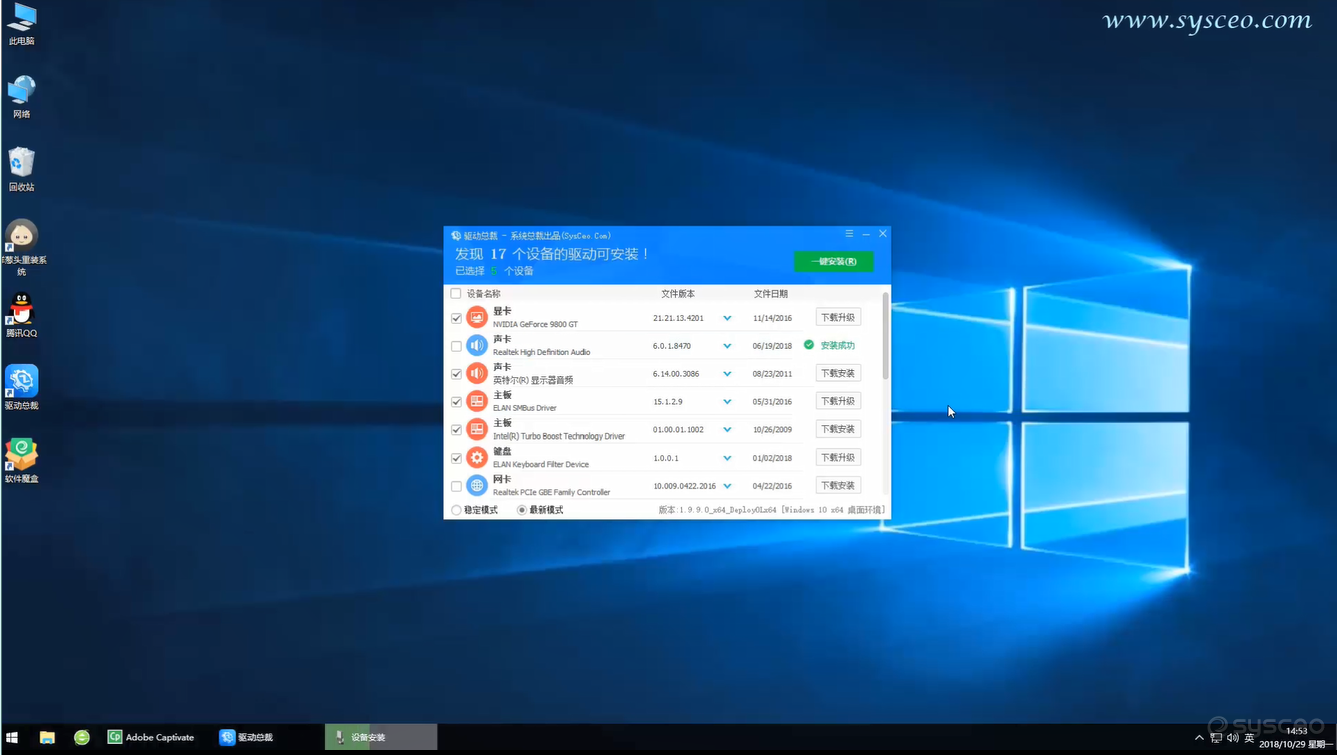The image size is (1337, 755).
Task: Click 下载安装 for the Intel Turbo Boost driver
Action: coord(838,429)
